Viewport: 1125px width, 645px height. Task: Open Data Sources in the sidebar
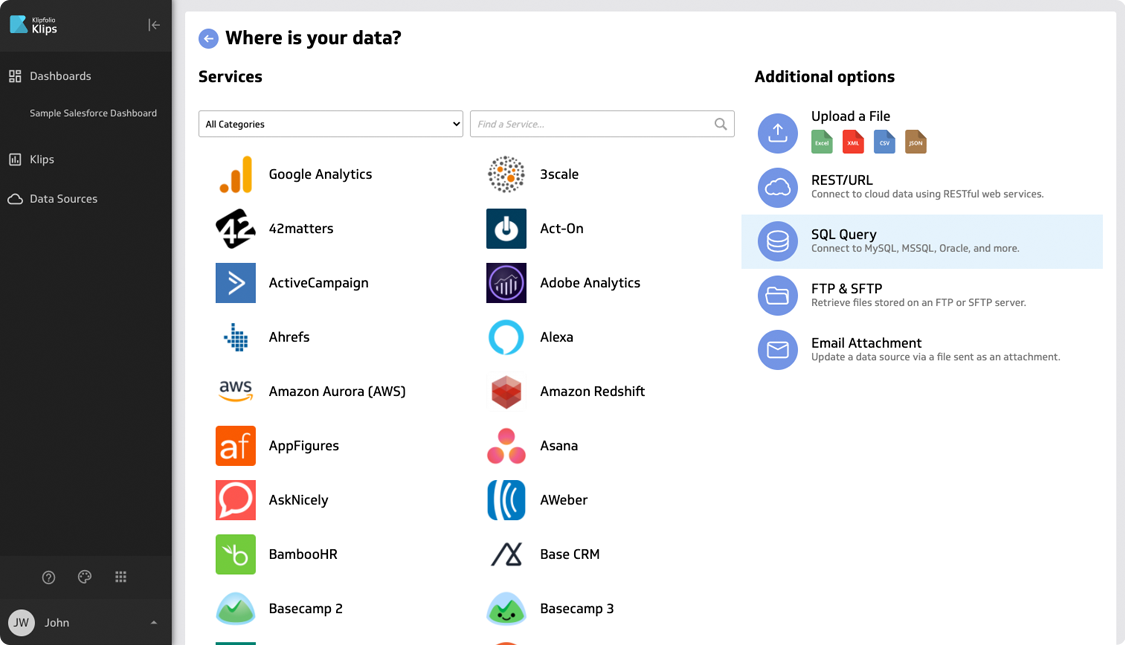coord(63,199)
